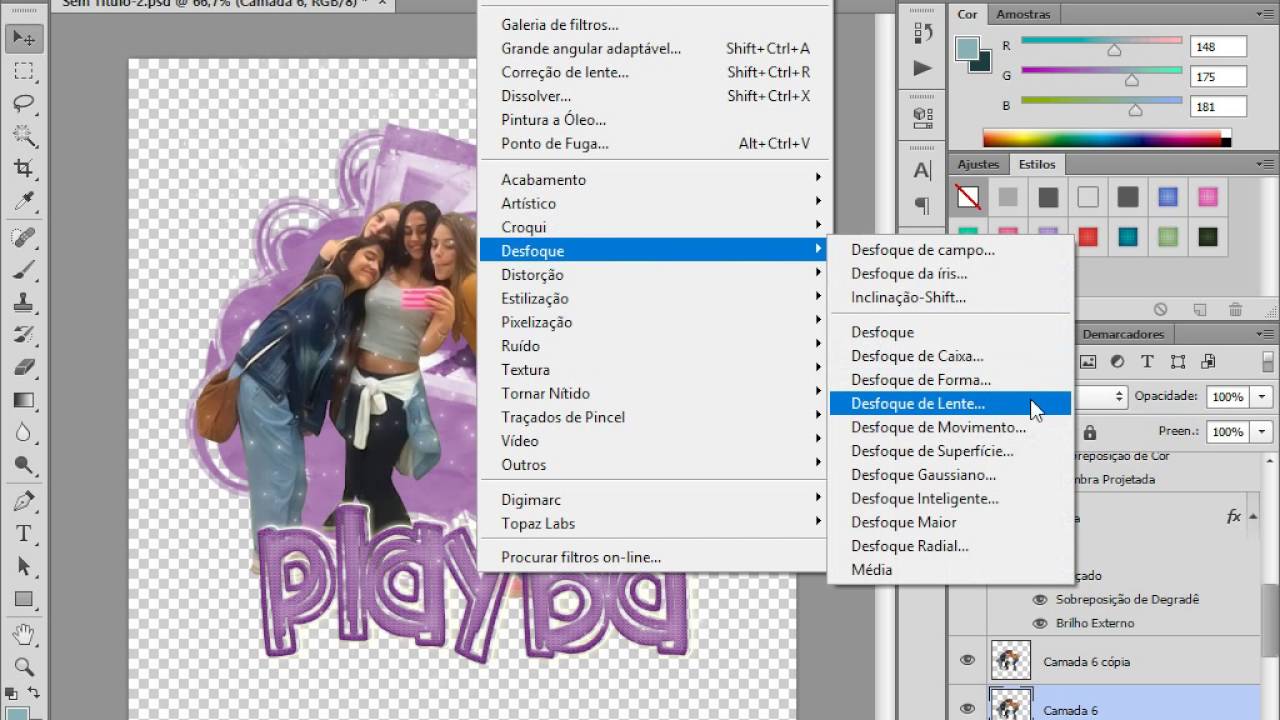Select the Gradient tool
The image size is (1280, 720).
pyautogui.click(x=24, y=400)
